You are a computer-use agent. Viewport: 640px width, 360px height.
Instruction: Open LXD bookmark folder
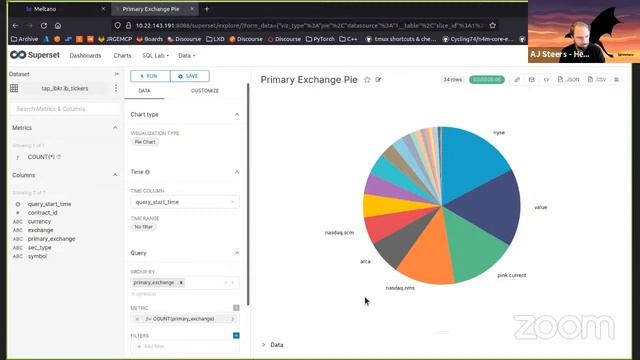click(216, 39)
